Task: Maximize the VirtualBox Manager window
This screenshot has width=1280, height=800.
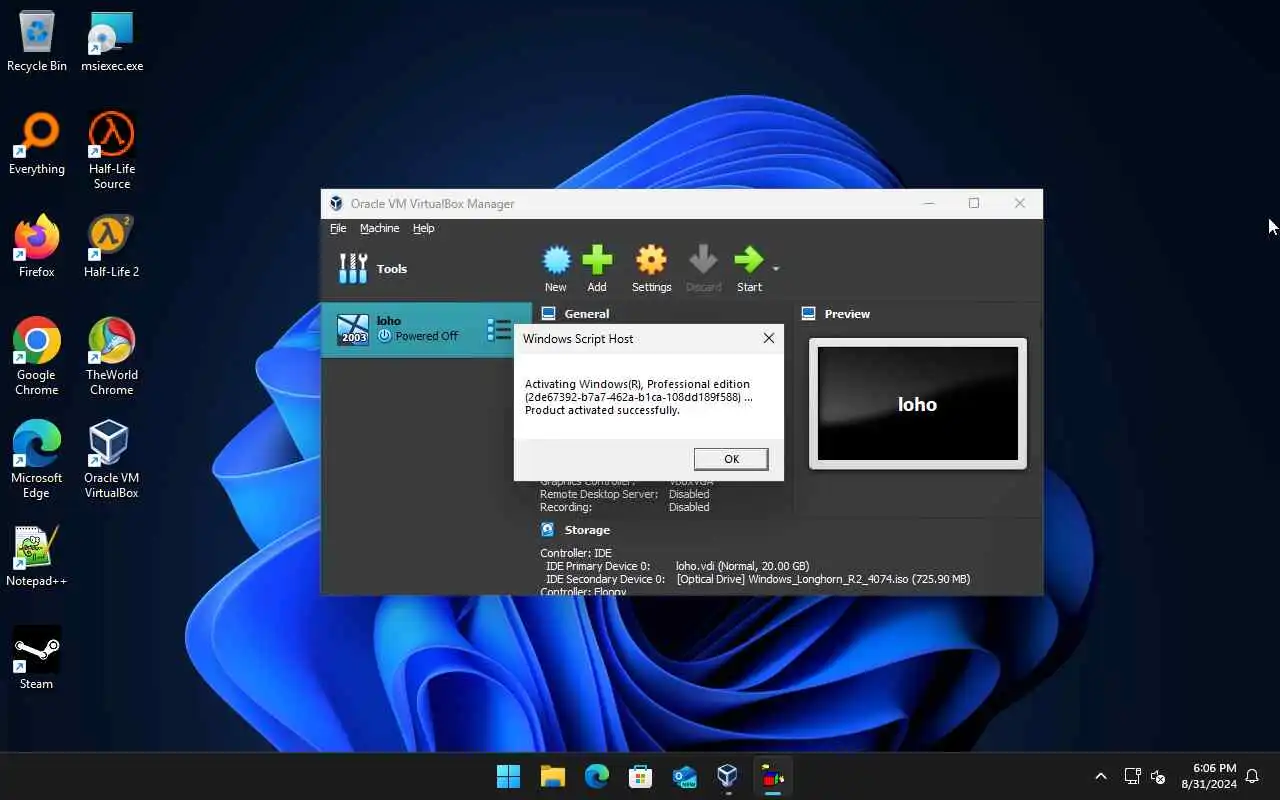Action: click(x=974, y=203)
